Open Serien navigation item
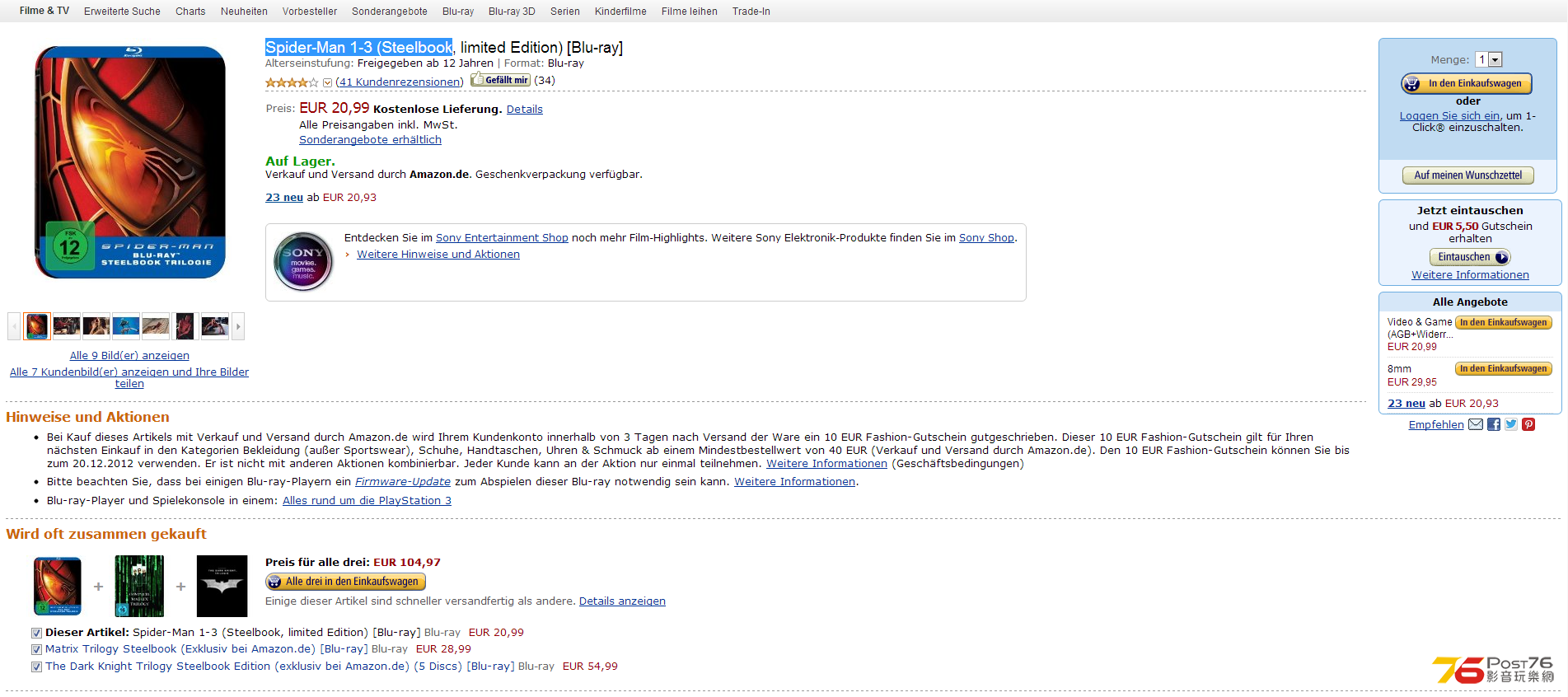 (x=565, y=12)
